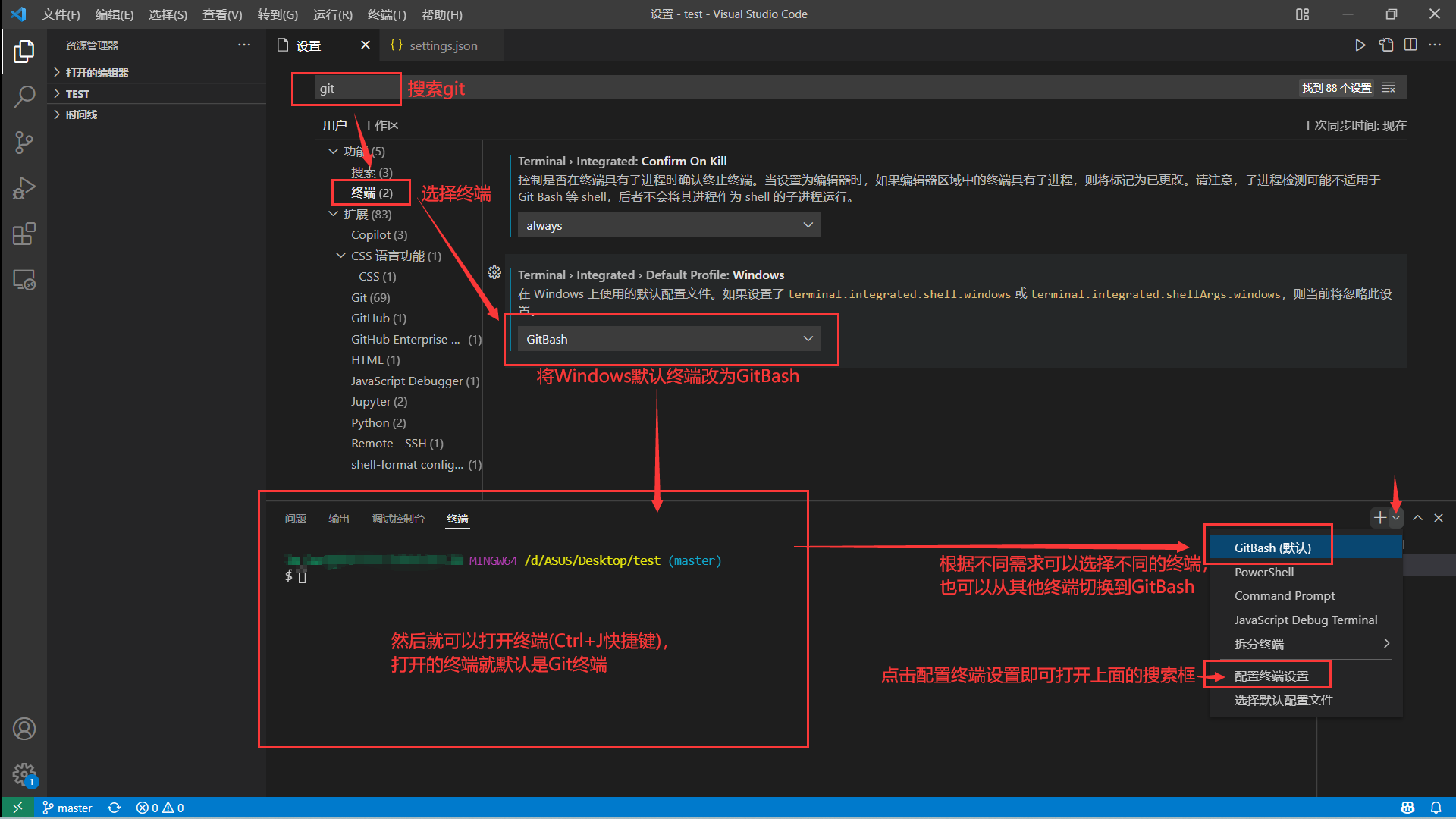Image resolution: width=1456 pixels, height=819 pixels.
Task: Open the Explorer view in activity bar
Action: (24, 52)
